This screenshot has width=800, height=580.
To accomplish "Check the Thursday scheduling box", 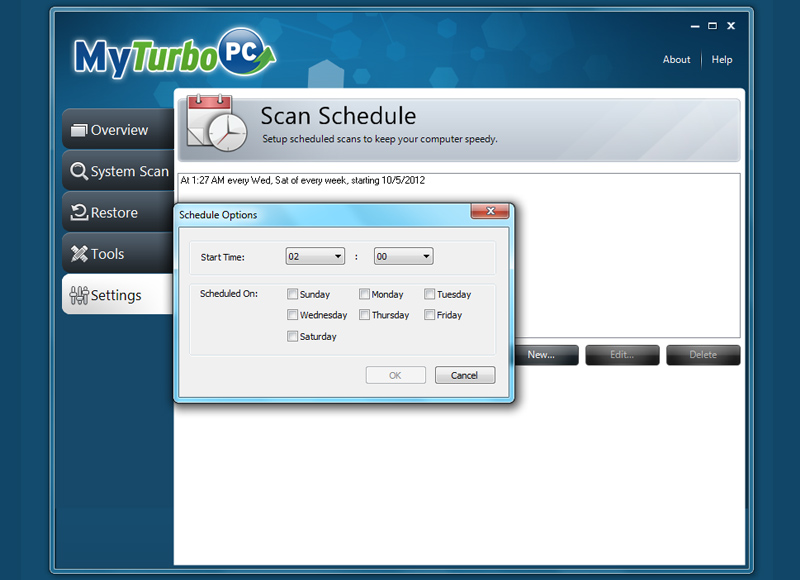I will [x=365, y=315].
